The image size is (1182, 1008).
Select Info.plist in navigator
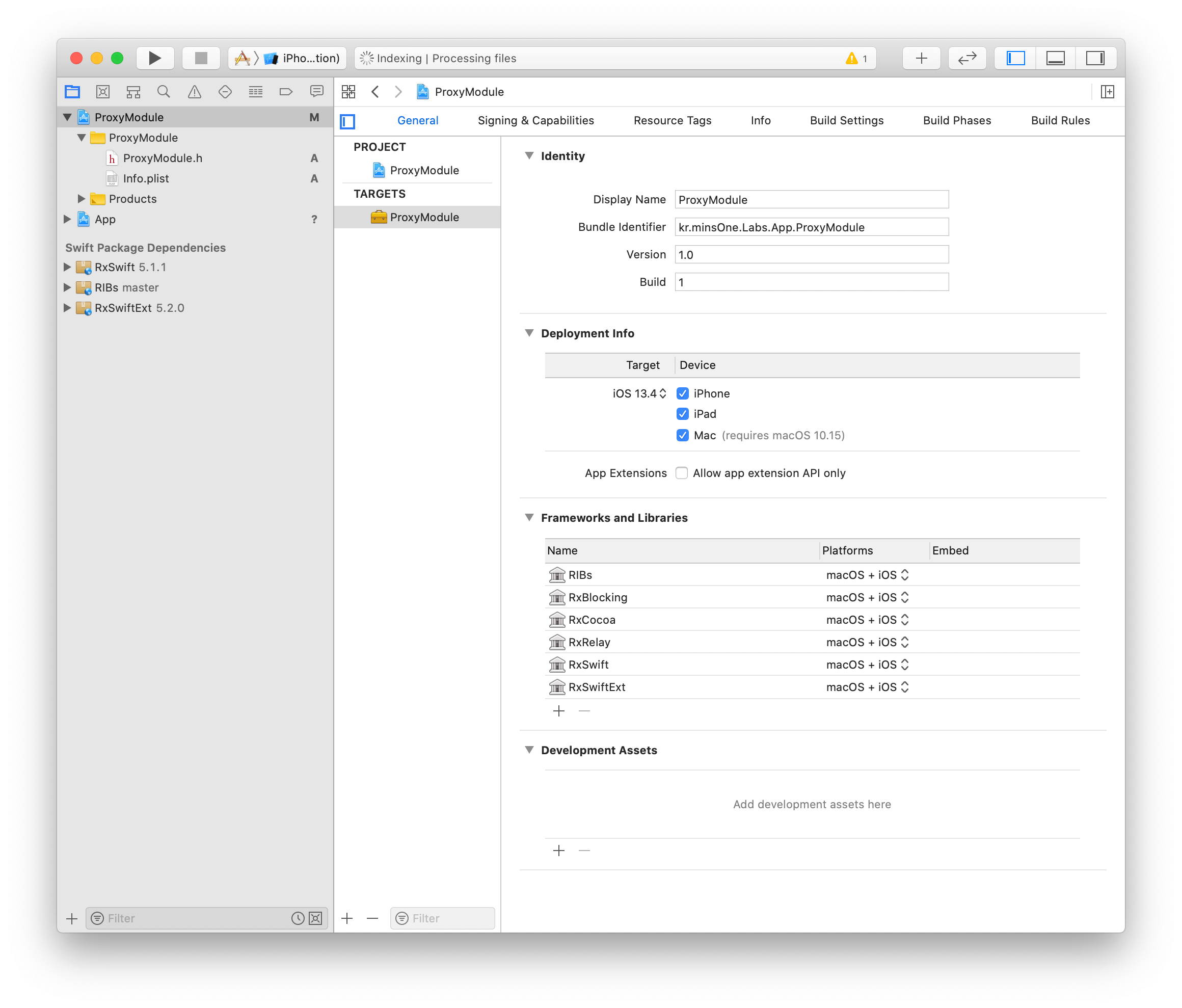pyautogui.click(x=146, y=178)
